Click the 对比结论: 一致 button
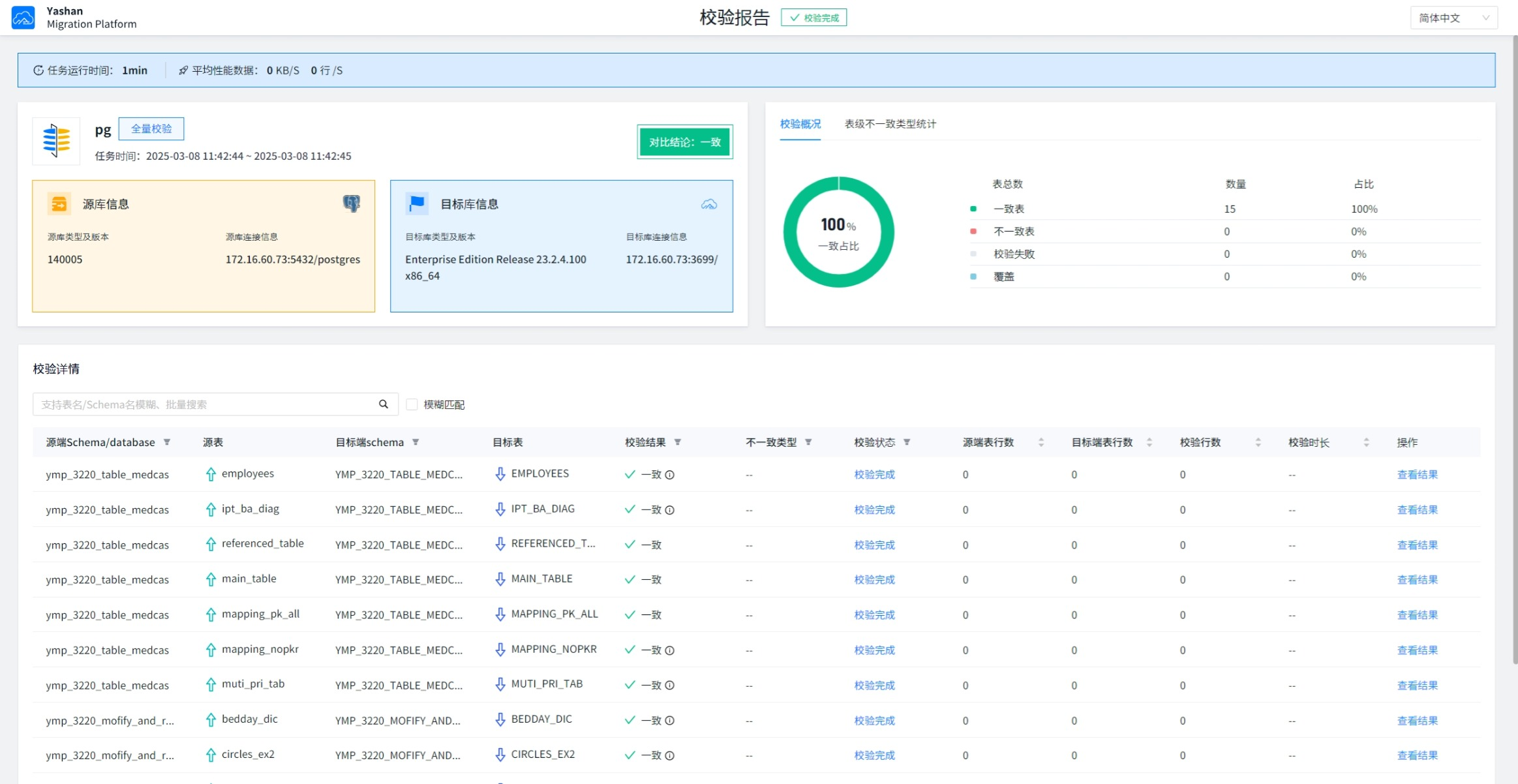 pyautogui.click(x=685, y=142)
